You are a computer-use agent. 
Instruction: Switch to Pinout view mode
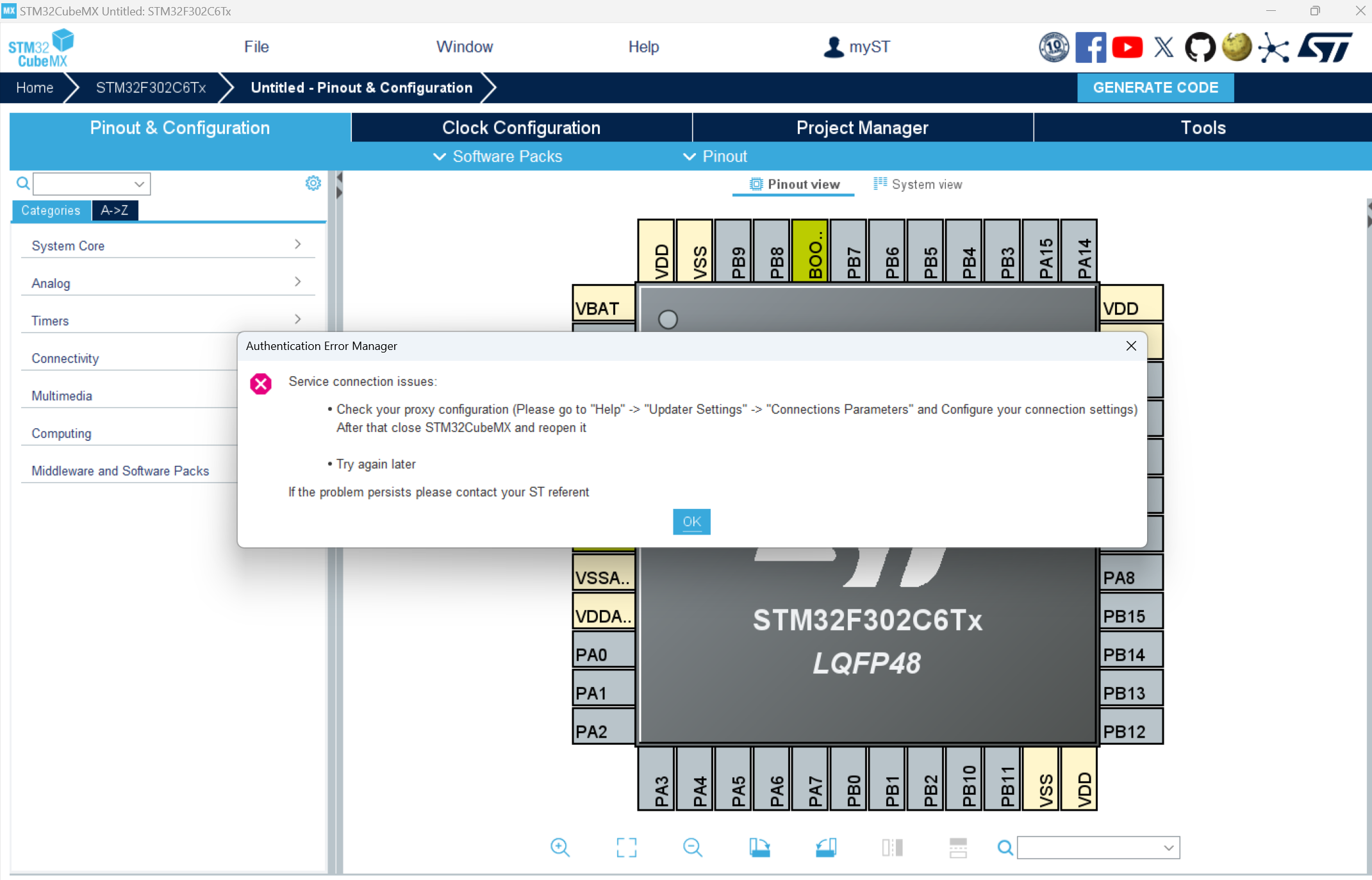[793, 184]
